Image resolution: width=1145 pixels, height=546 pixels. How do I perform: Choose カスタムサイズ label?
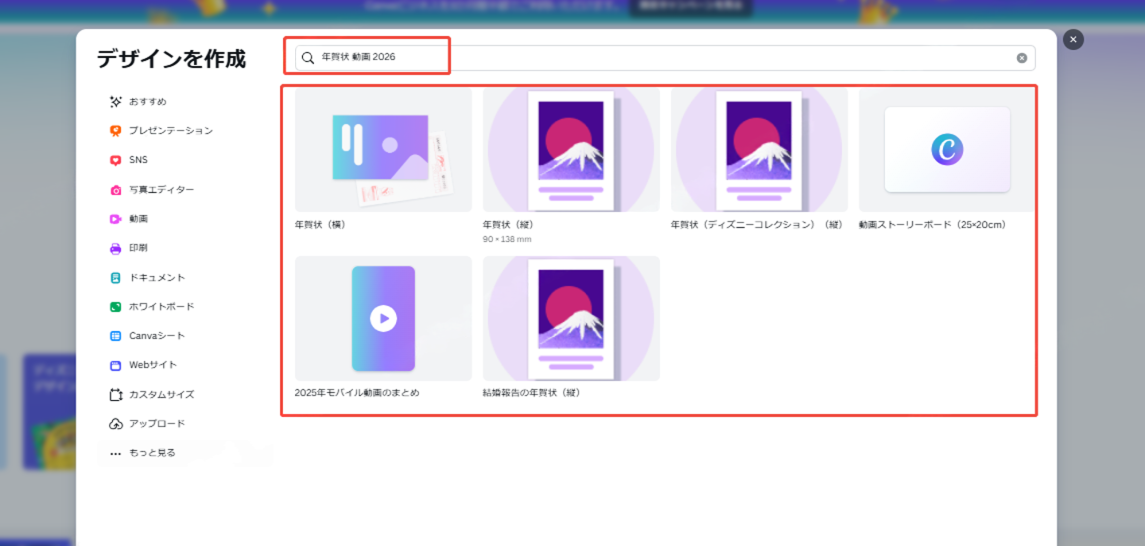161,394
